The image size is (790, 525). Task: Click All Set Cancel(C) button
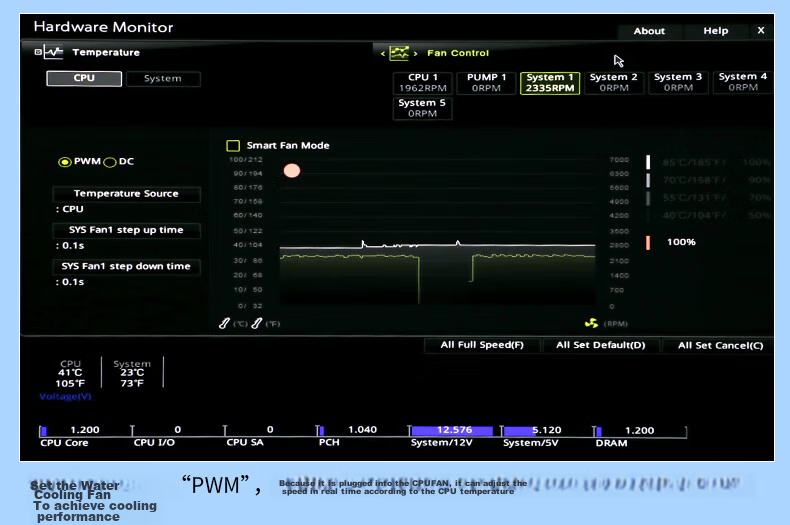(720, 346)
